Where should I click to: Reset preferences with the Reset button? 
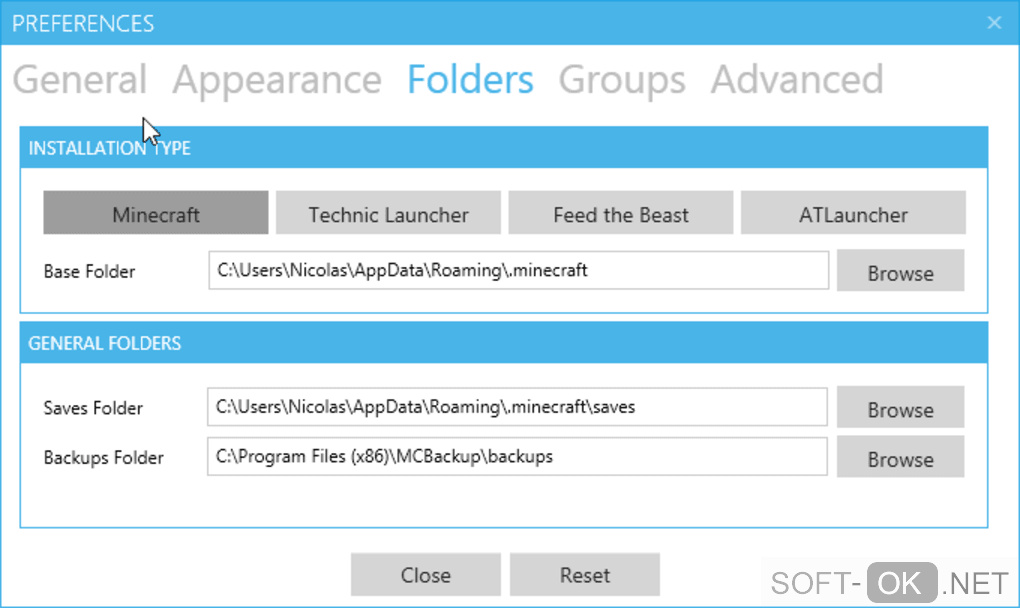585,575
